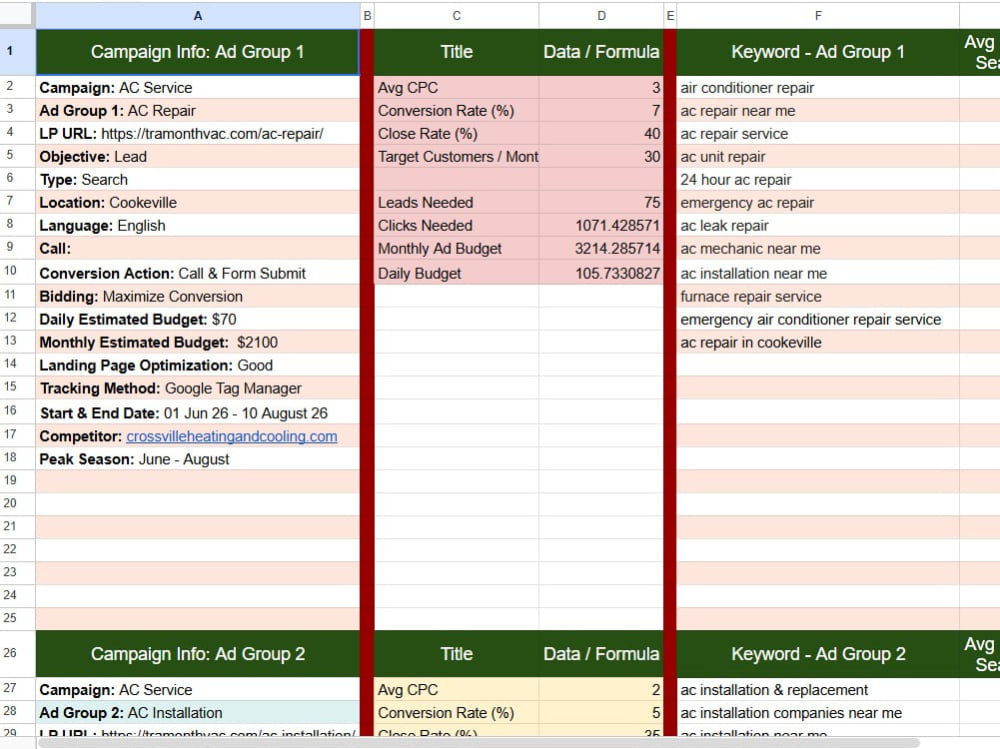
Task: Select the 'ac repair near me' keyword cell
Action: tap(818, 110)
